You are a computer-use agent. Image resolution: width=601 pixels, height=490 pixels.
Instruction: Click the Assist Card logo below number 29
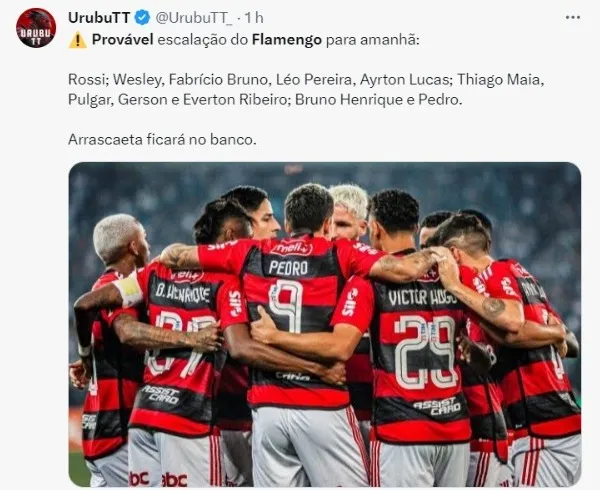point(437,406)
